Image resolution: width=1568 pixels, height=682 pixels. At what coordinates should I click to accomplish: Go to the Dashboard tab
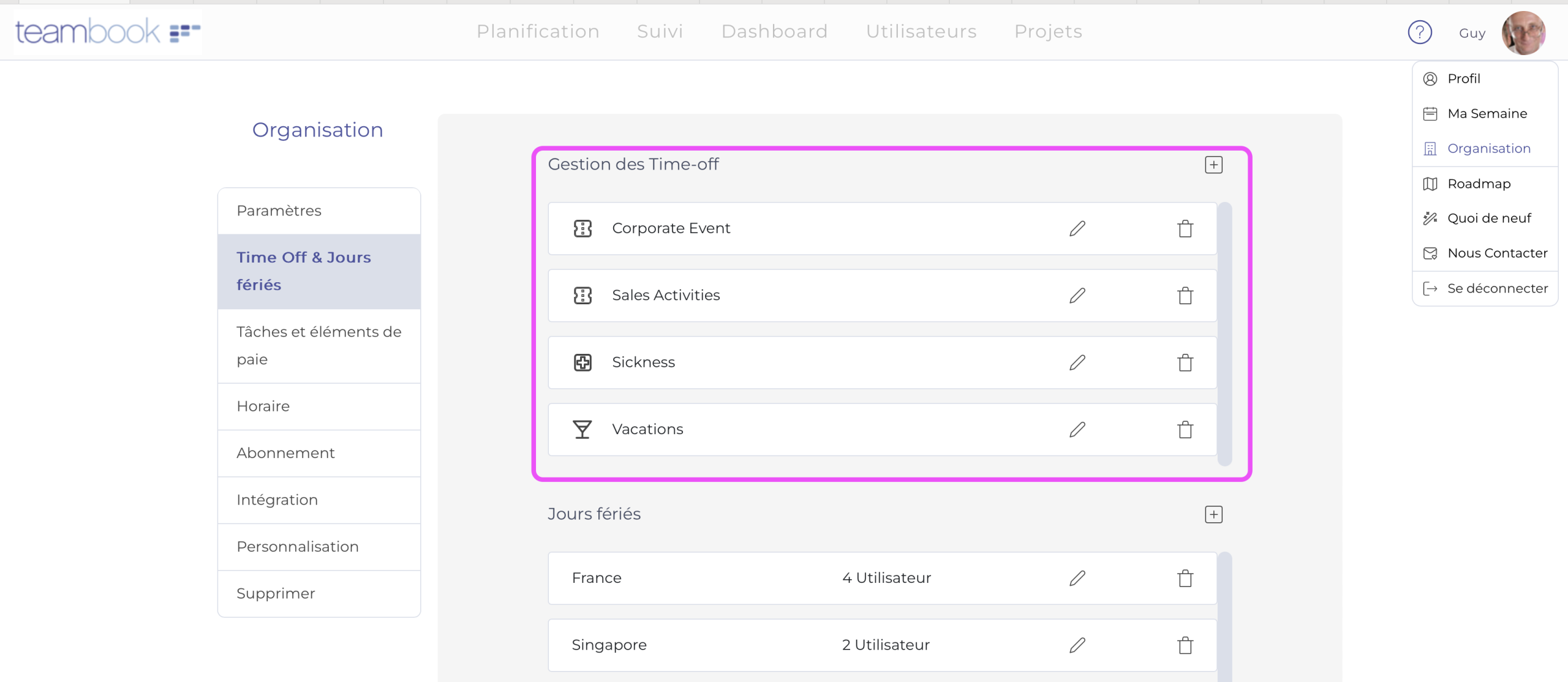coord(774,31)
